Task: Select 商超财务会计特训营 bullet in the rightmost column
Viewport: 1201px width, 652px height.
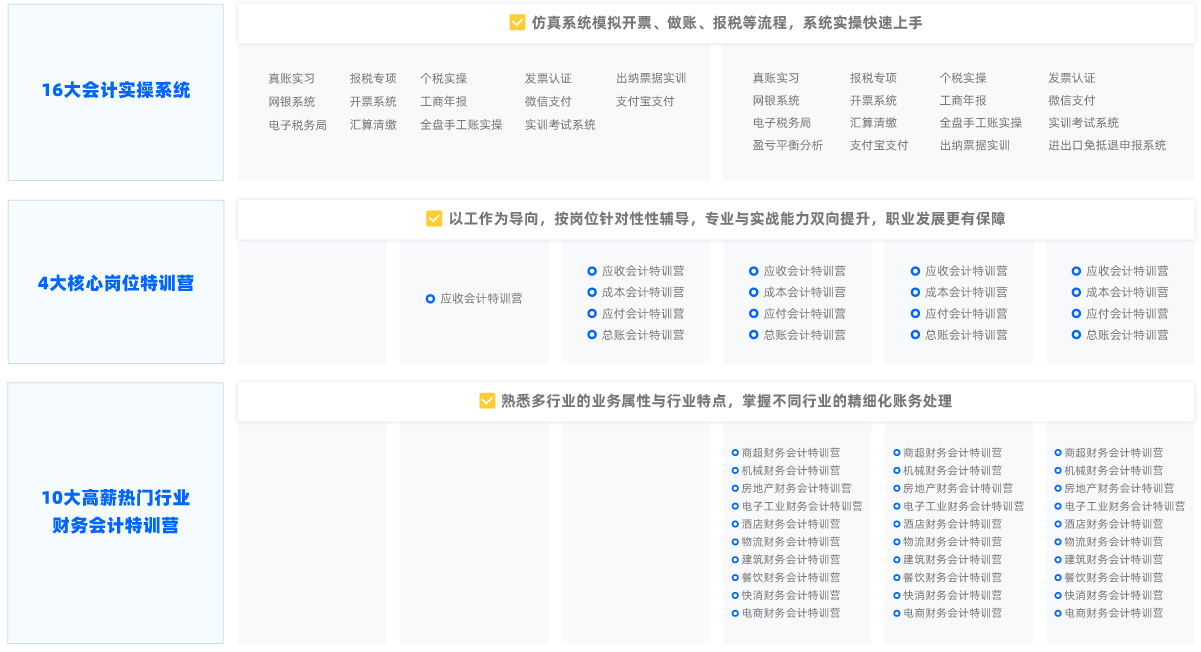Action: click(x=1058, y=453)
